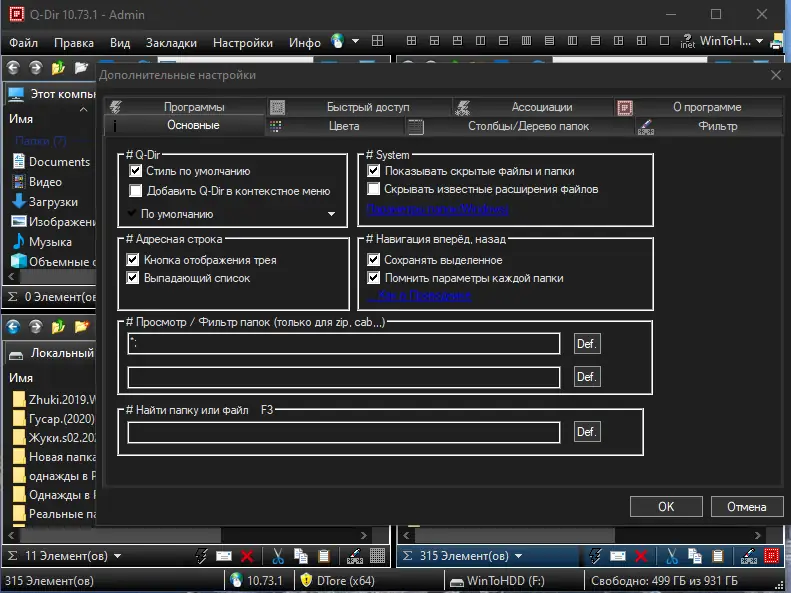Select the Documents folder in left pane
791x593 pixels.
pos(51,161)
